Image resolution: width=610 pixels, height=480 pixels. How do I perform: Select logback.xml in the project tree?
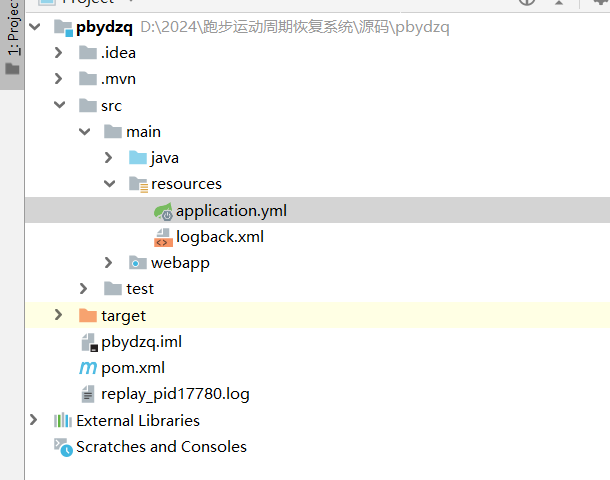pos(220,237)
